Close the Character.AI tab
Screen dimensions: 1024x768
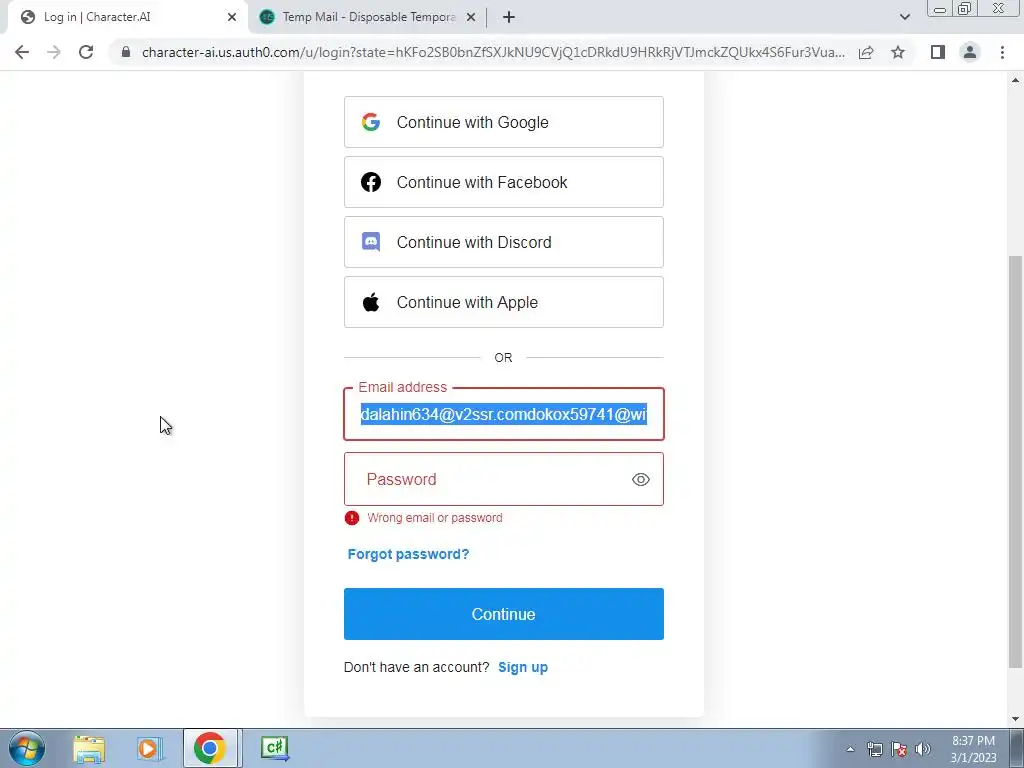point(232,17)
